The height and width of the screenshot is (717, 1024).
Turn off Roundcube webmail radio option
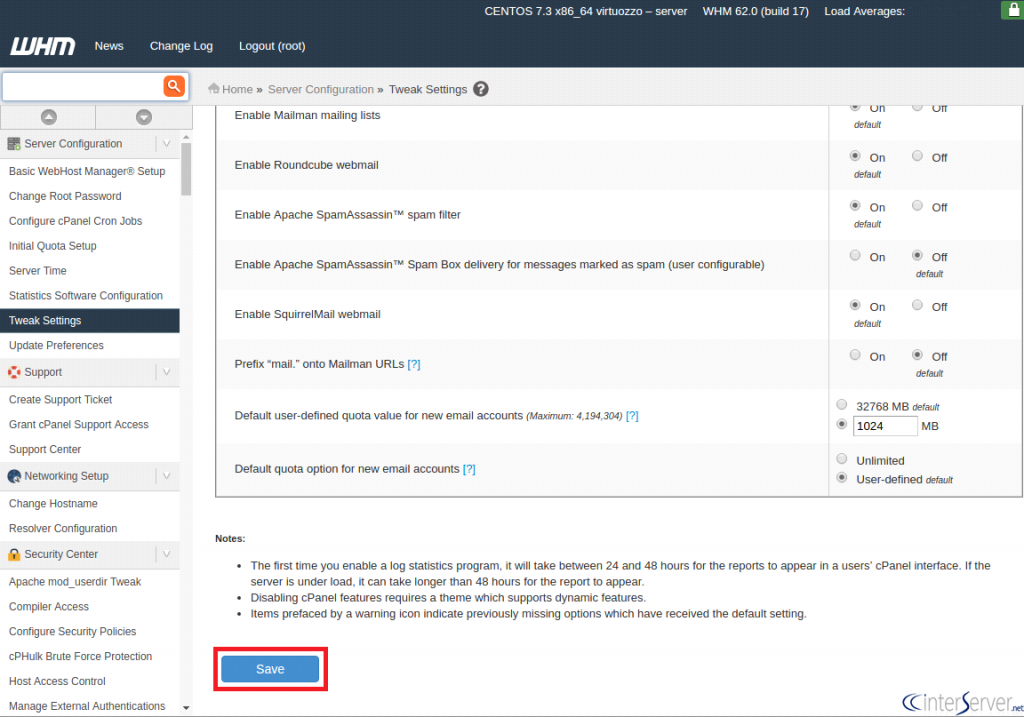coord(918,156)
